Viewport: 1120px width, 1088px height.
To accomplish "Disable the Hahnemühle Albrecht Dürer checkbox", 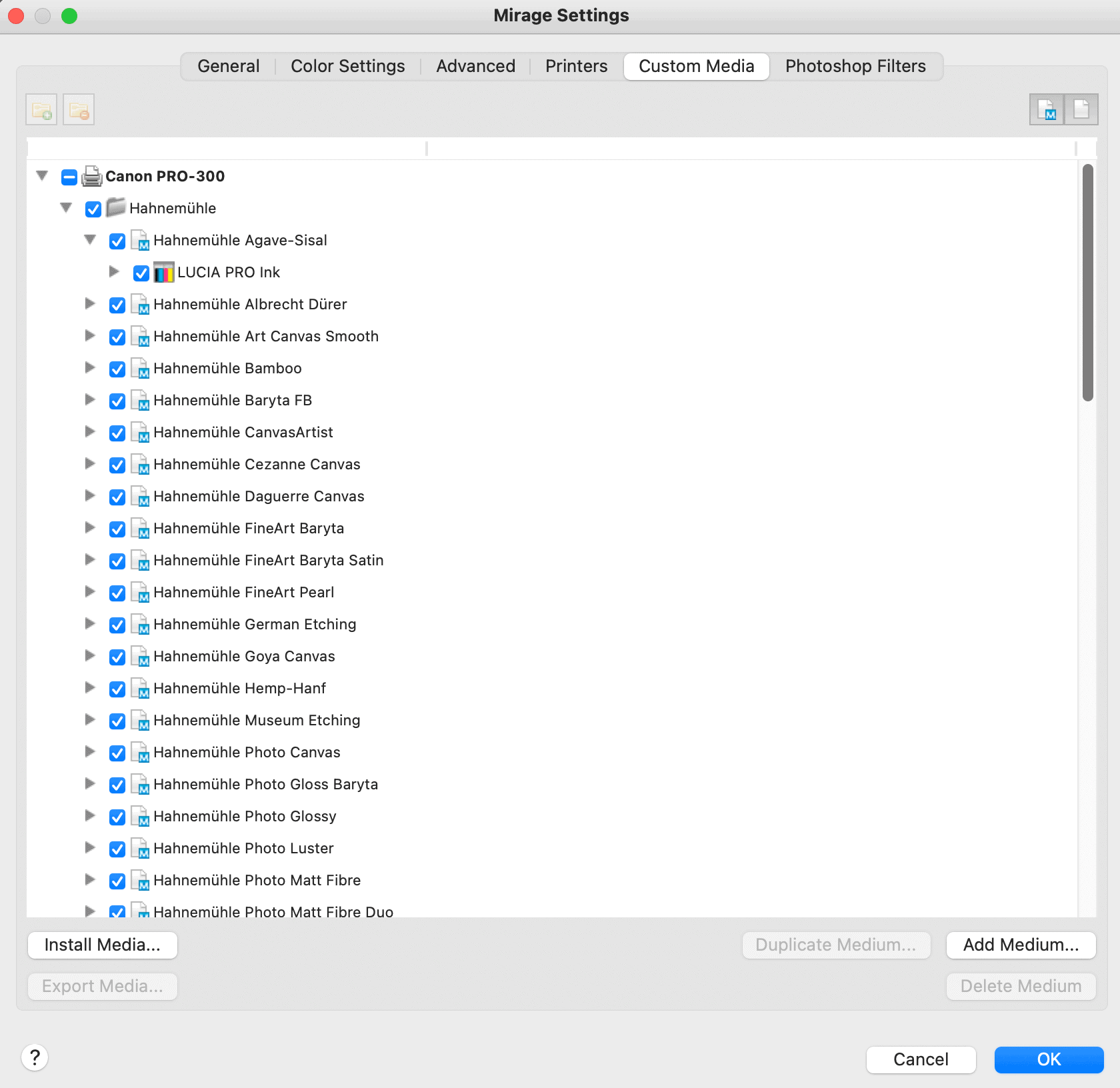I will click(117, 305).
